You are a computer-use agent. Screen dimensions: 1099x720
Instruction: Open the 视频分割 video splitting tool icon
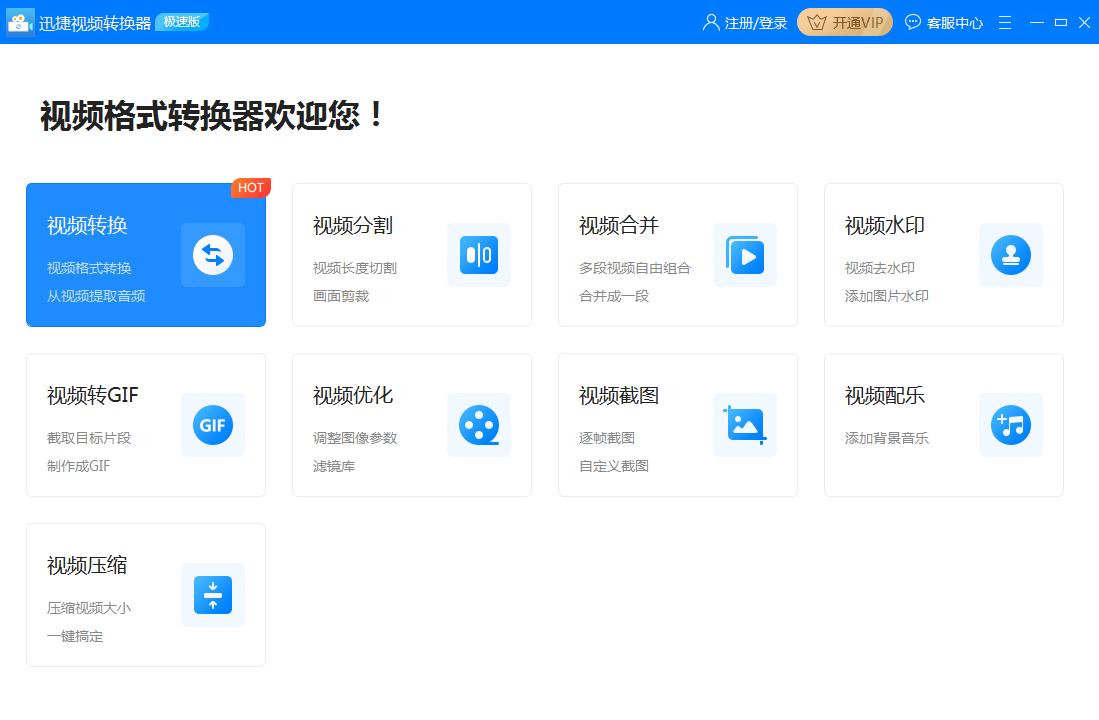click(x=478, y=255)
